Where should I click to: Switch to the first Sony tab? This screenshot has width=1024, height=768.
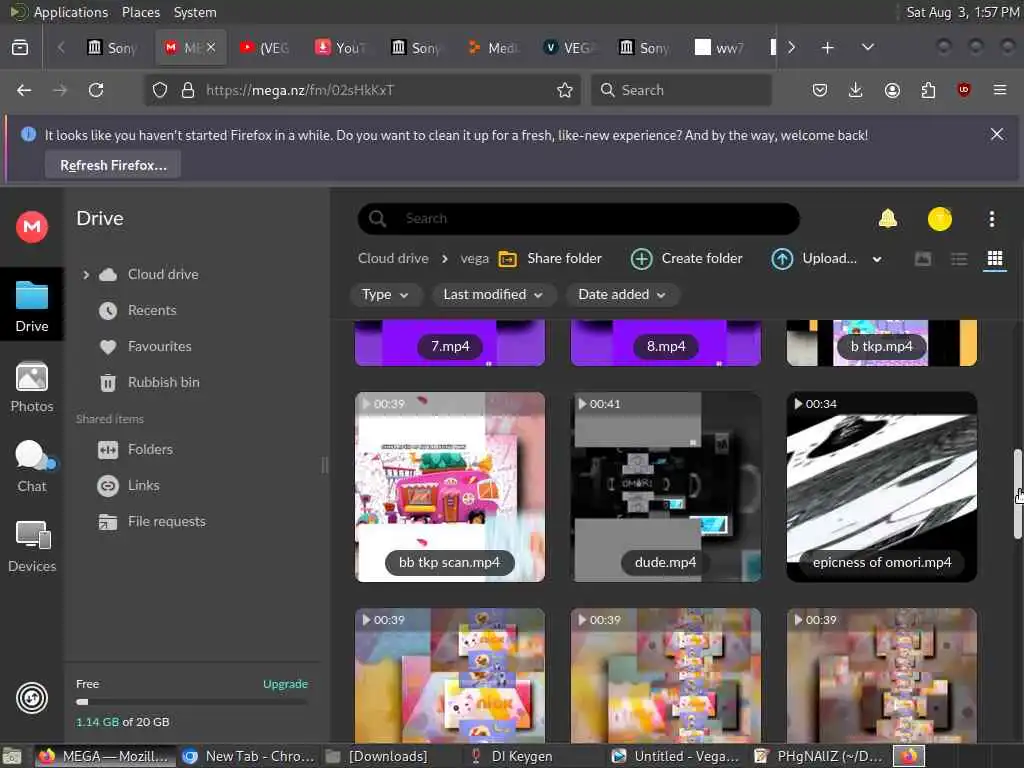[x=113, y=48]
